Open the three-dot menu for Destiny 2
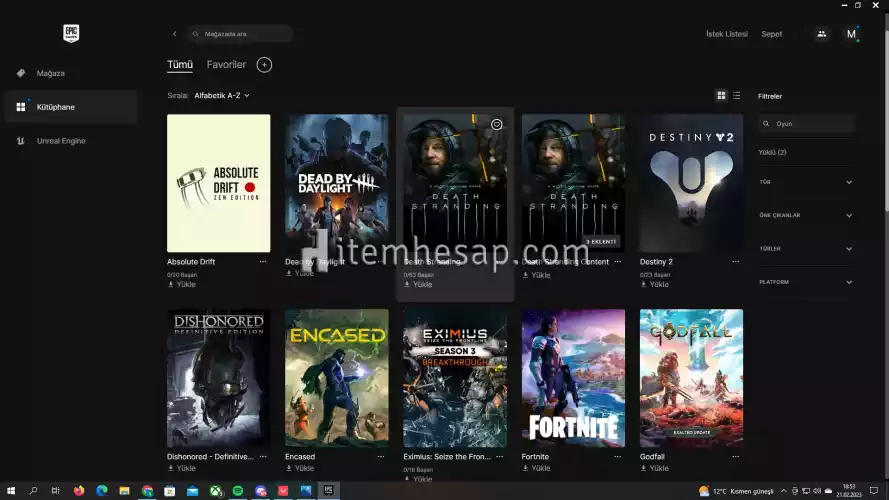The width and height of the screenshot is (889, 500). [x=735, y=262]
